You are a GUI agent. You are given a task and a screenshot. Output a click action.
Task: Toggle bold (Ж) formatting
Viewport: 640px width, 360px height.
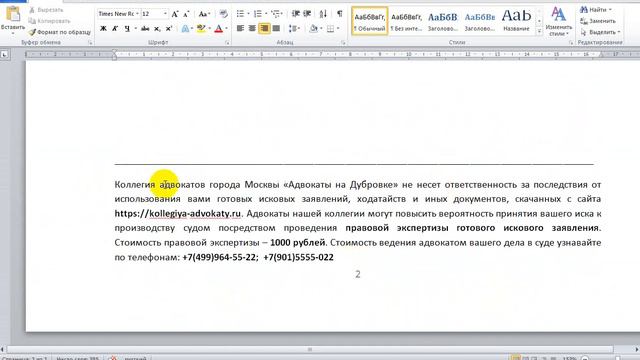point(103,29)
